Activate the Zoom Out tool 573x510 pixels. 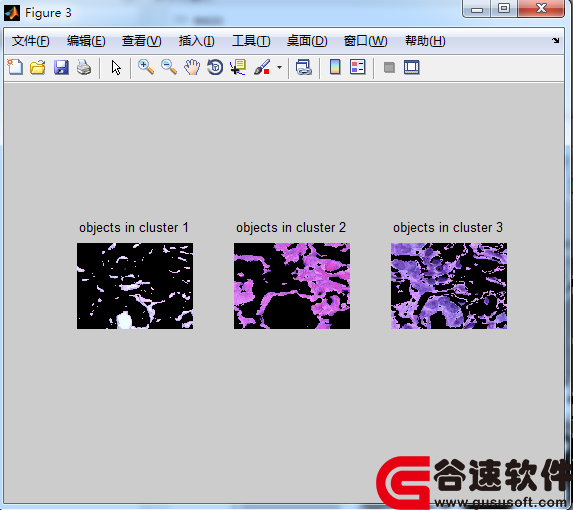pyautogui.click(x=169, y=68)
